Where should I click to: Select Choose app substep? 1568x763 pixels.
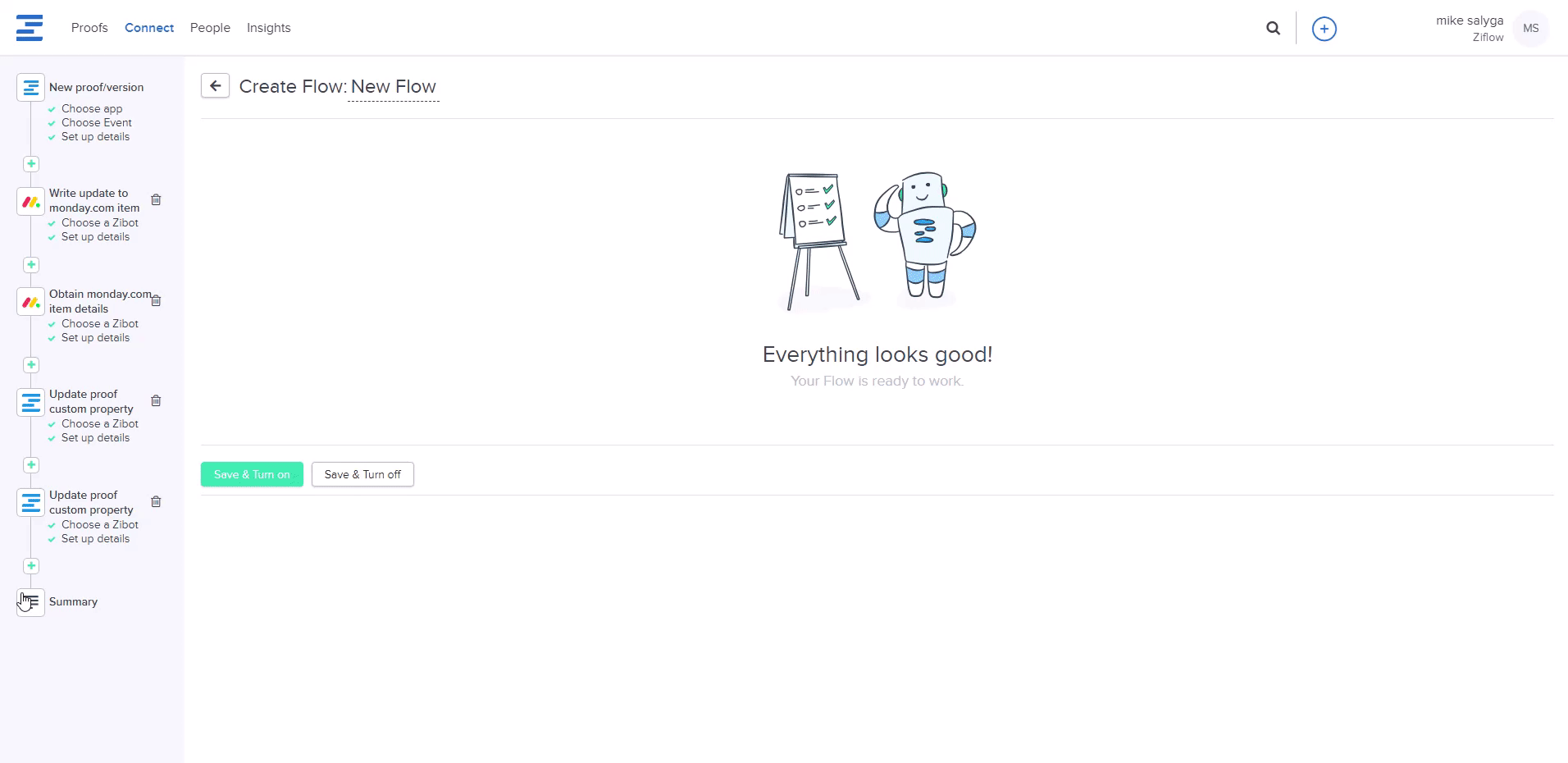[92, 108]
